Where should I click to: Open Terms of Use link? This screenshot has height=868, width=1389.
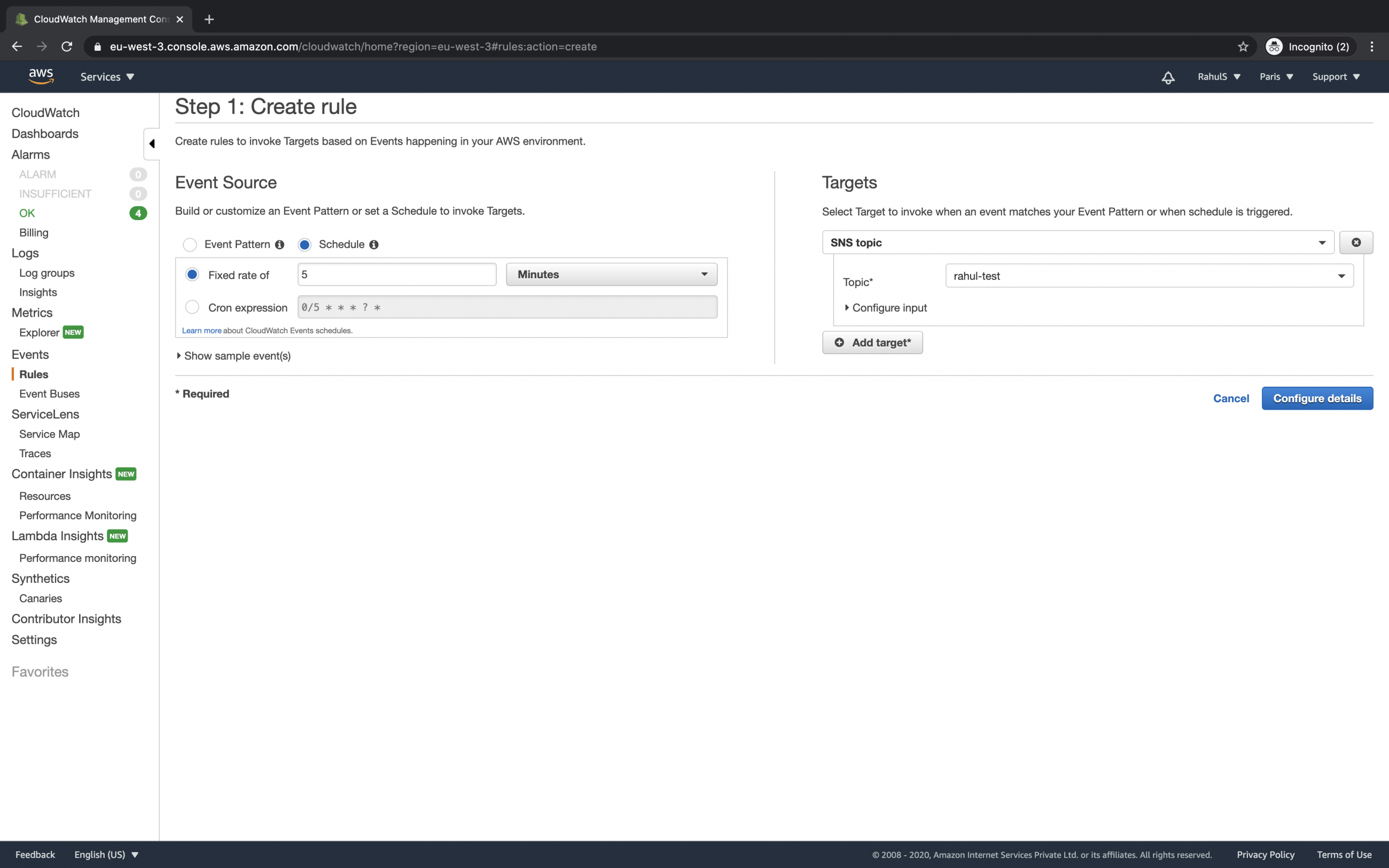click(1344, 854)
